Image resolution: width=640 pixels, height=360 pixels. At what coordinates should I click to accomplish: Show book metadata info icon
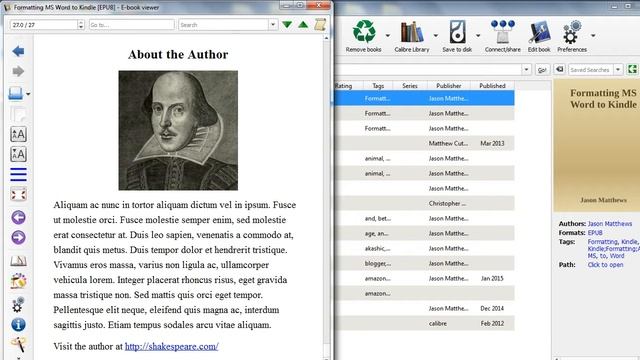click(18, 324)
